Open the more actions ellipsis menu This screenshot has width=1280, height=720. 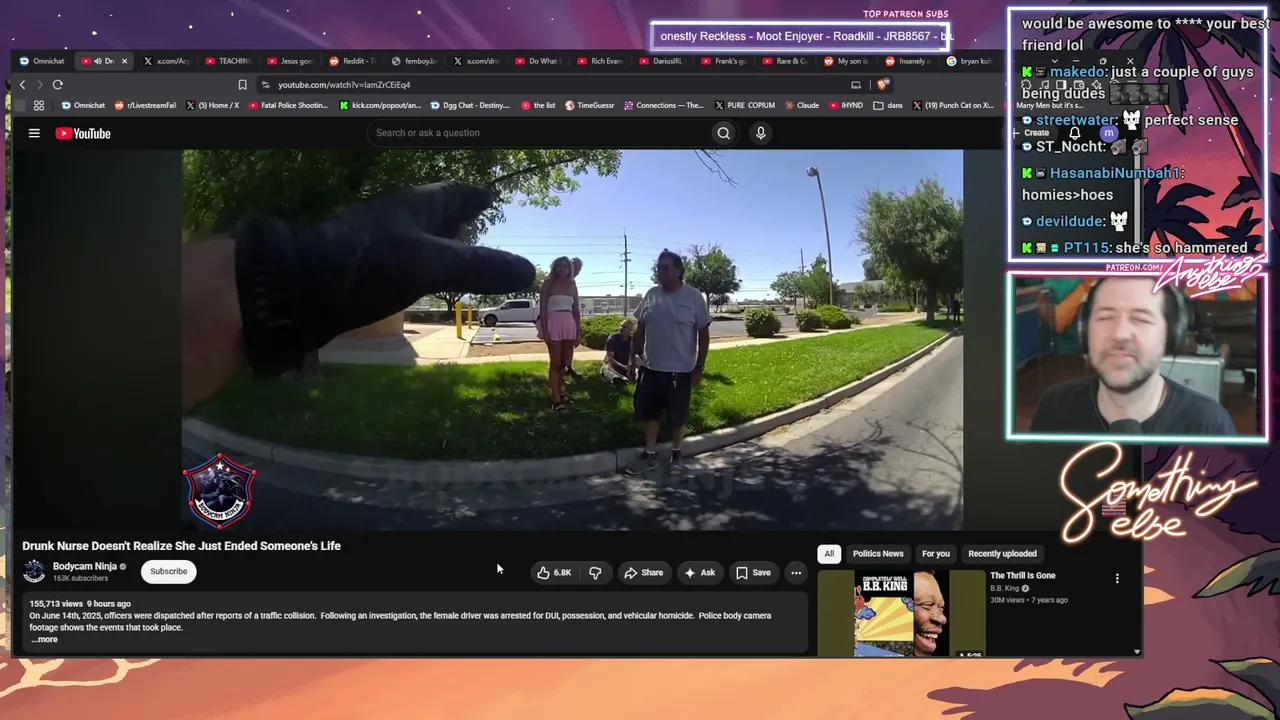(796, 572)
